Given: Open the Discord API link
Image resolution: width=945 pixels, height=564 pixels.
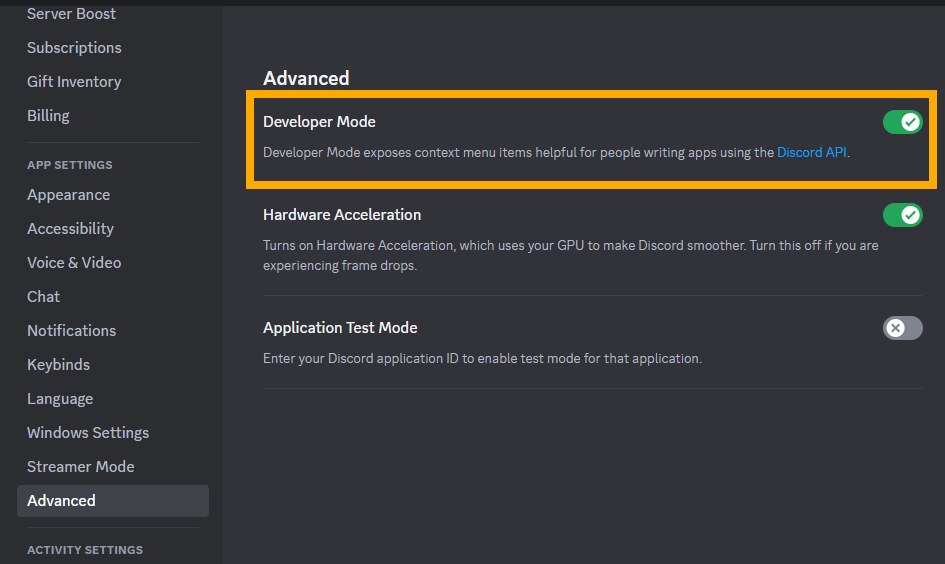Looking at the screenshot, I should pyautogui.click(x=811, y=152).
